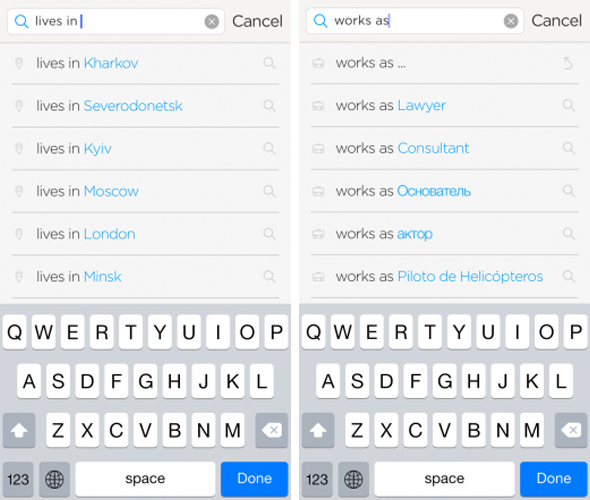The image size is (590, 500).
Task: Tap space bar on left keyboard
Action: tap(145, 479)
